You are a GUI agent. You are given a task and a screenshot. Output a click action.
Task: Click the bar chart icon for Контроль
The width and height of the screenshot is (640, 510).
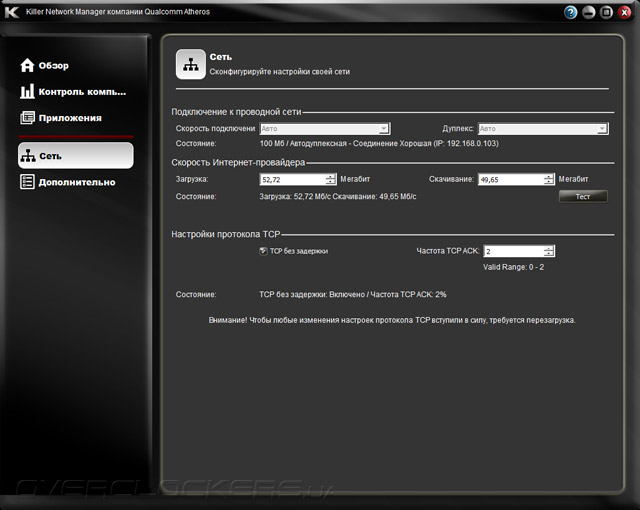point(27,91)
